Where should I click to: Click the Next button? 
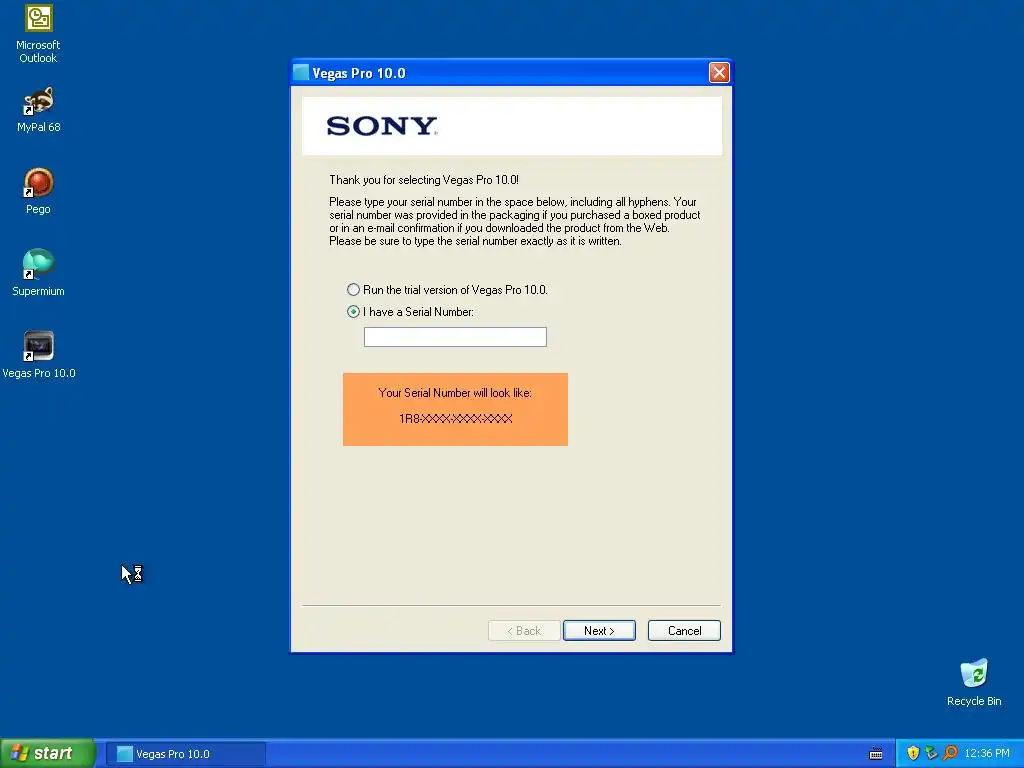click(x=599, y=630)
